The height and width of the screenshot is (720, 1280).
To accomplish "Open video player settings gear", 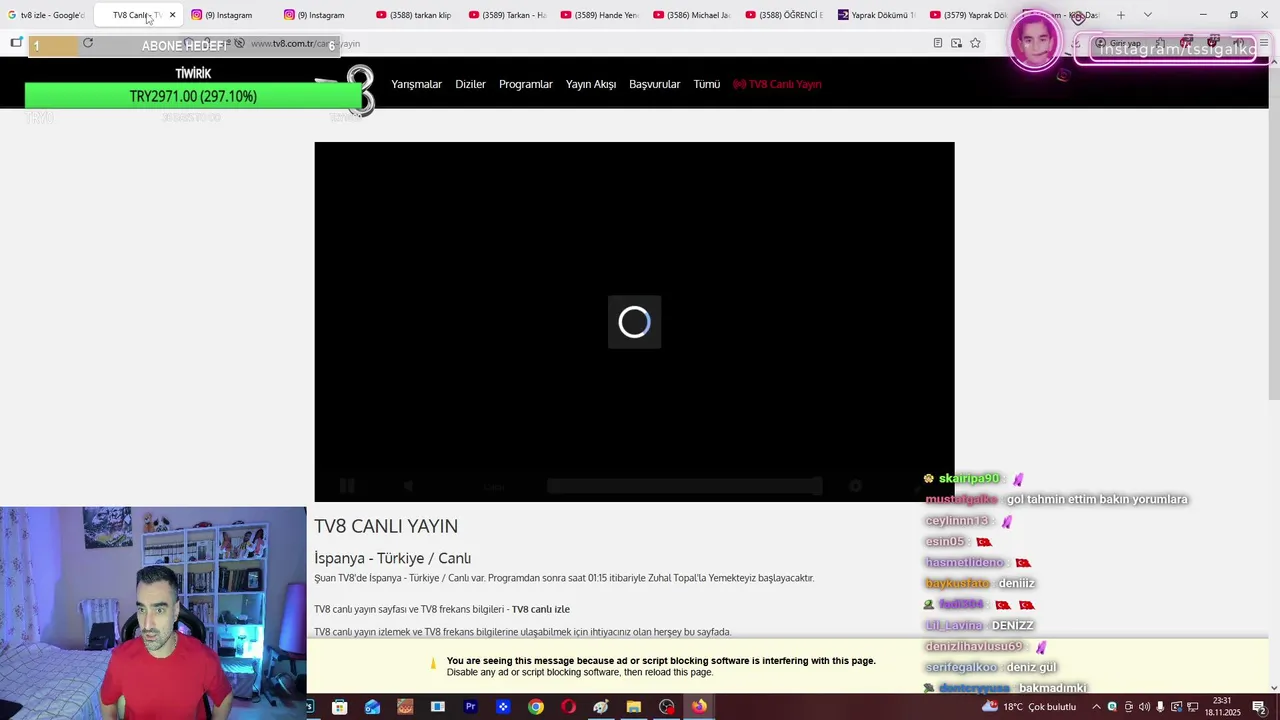I will 855,486.
